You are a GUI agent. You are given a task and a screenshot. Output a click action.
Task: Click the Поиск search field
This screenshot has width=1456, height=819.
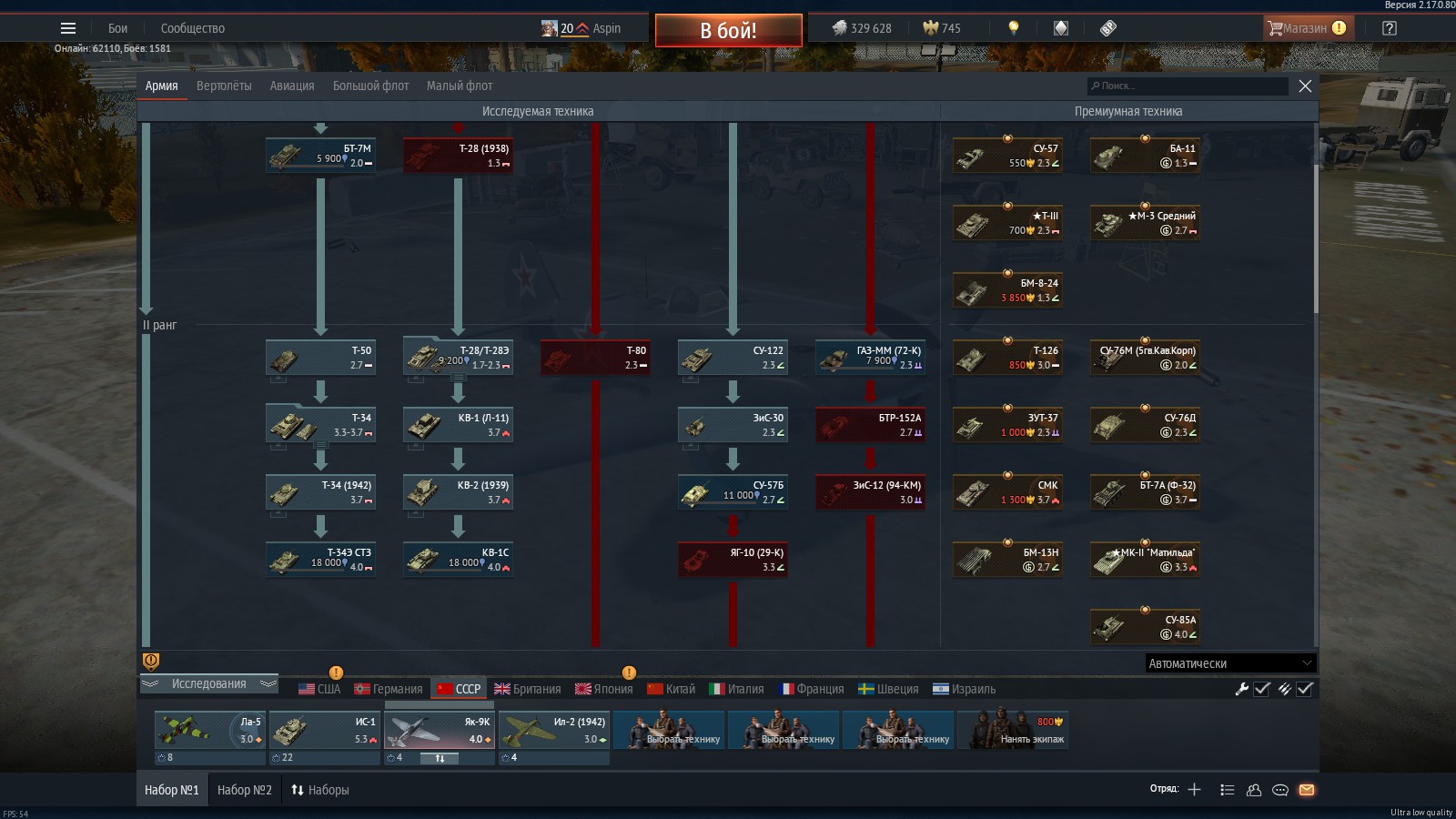coord(1188,86)
